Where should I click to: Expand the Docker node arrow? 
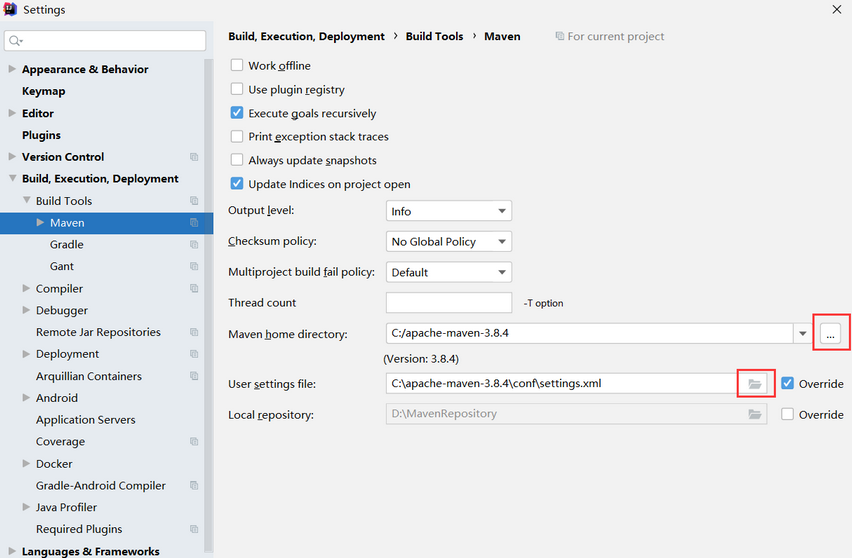(x=26, y=463)
